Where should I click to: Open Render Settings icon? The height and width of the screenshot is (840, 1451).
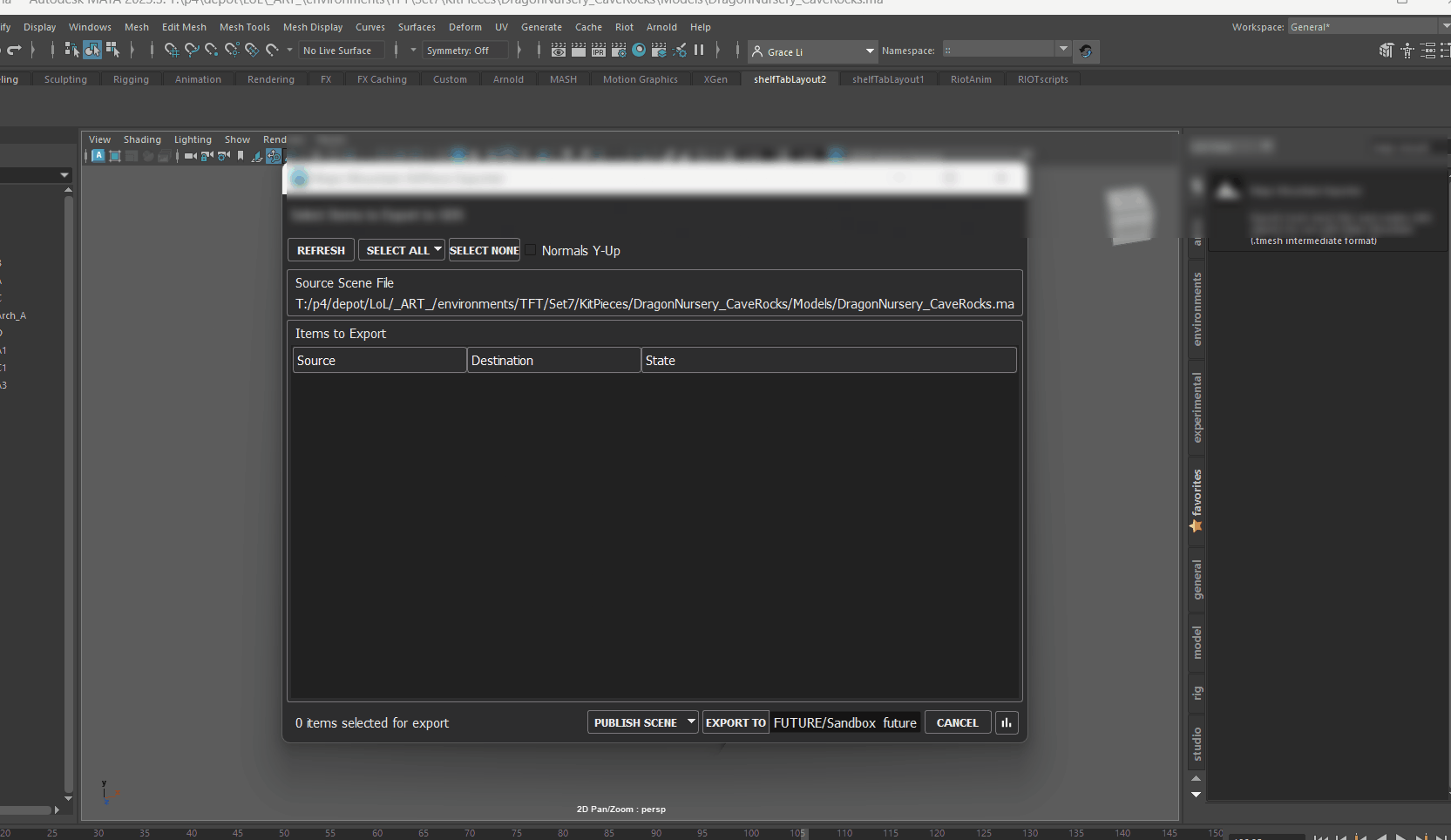click(619, 50)
